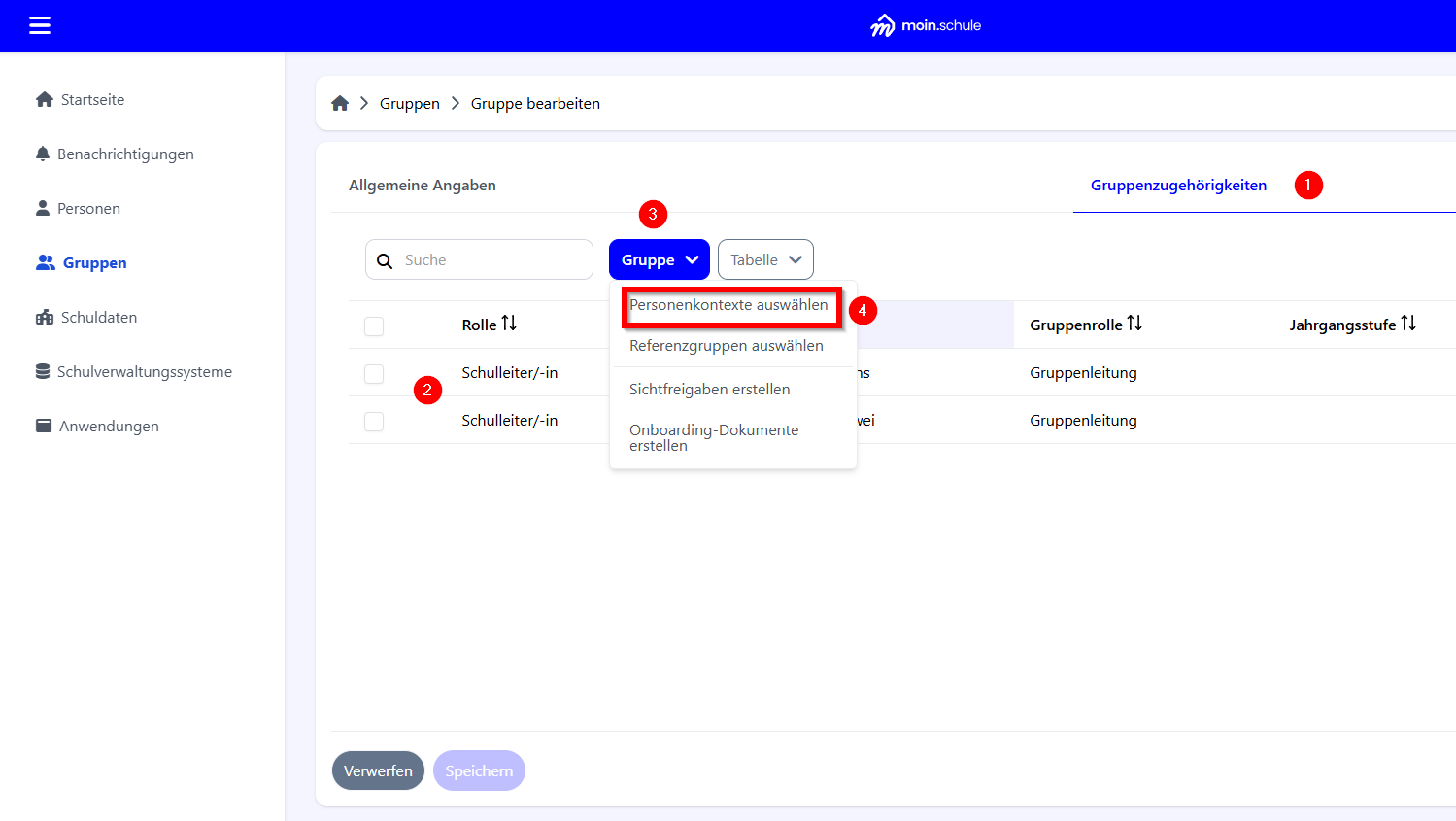Click the home icon in breadcrumb
Viewport: 1456px width, 821px height.
340,104
